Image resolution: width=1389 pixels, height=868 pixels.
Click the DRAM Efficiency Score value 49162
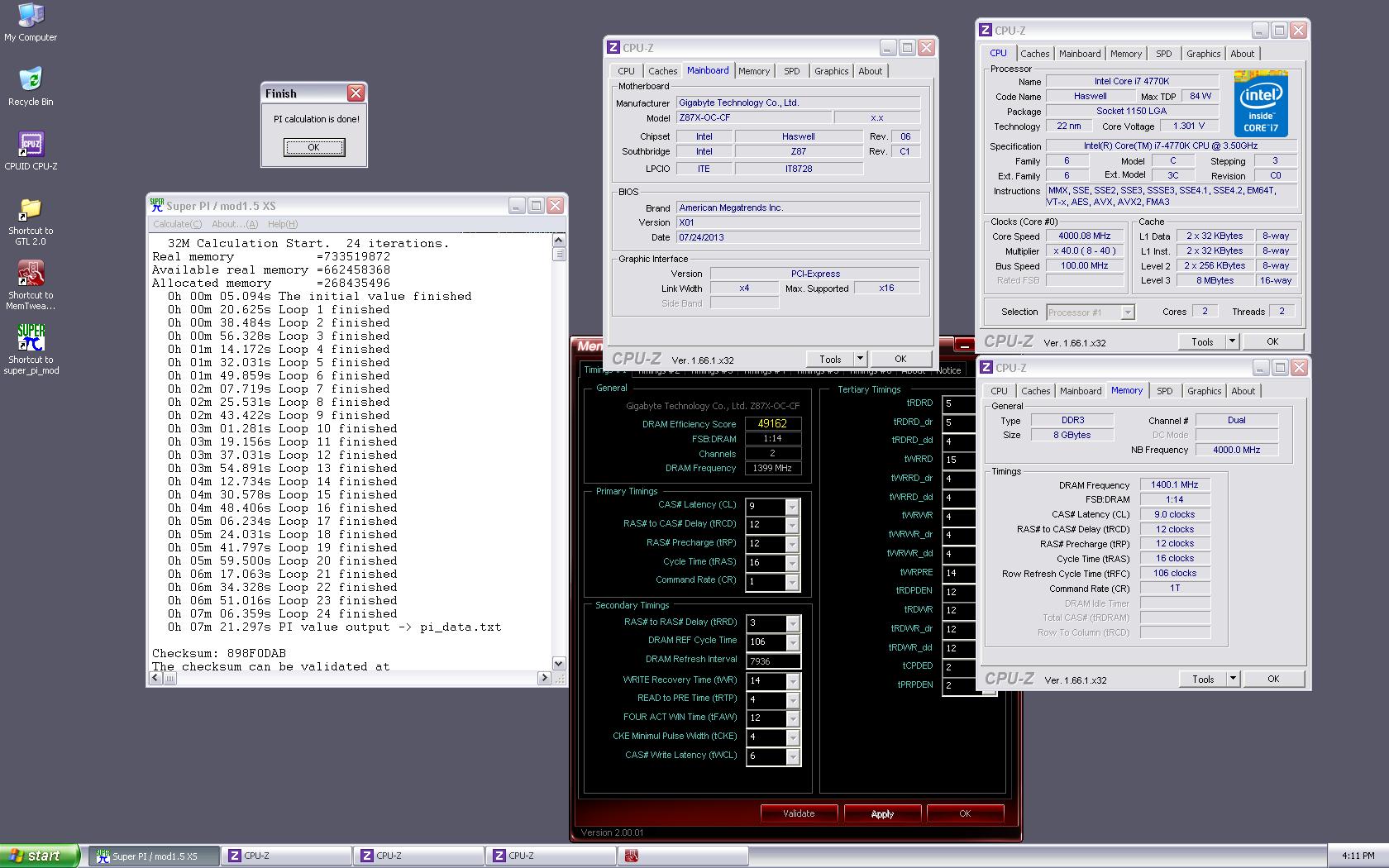[773, 423]
